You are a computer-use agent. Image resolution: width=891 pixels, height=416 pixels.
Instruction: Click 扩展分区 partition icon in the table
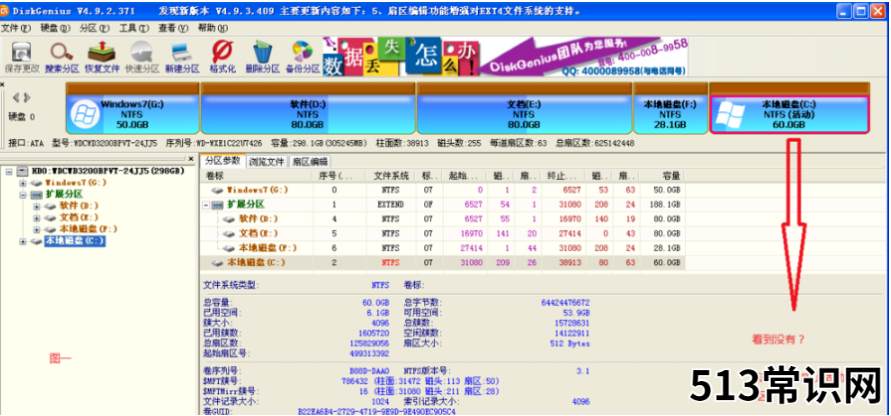[x=218, y=205]
